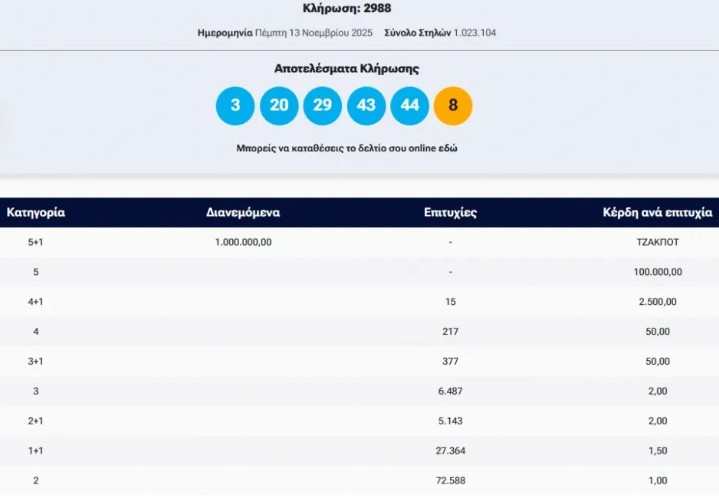Open the online deposit link 'Μπορείς να καταθέσεις'
This screenshot has width=719, height=496.
(346, 148)
